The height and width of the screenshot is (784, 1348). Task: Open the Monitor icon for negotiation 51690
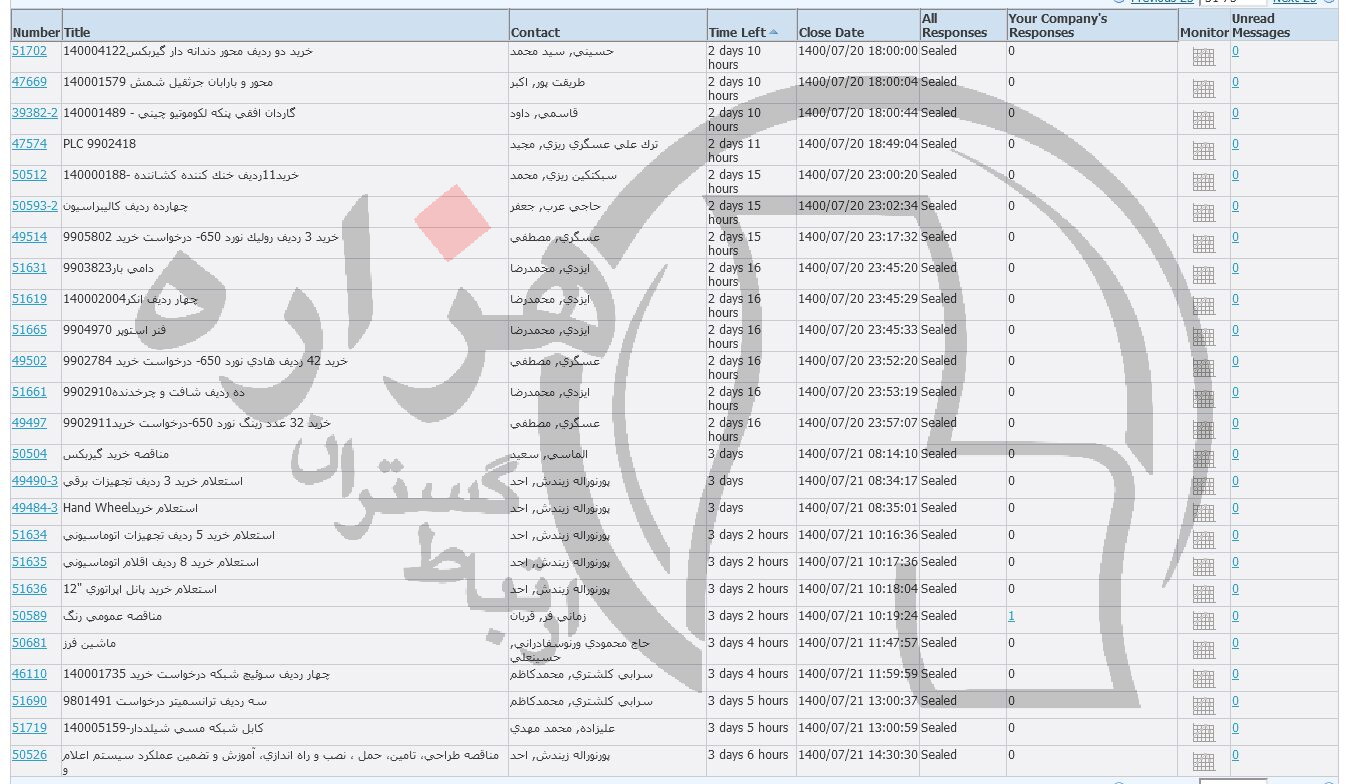click(1204, 706)
